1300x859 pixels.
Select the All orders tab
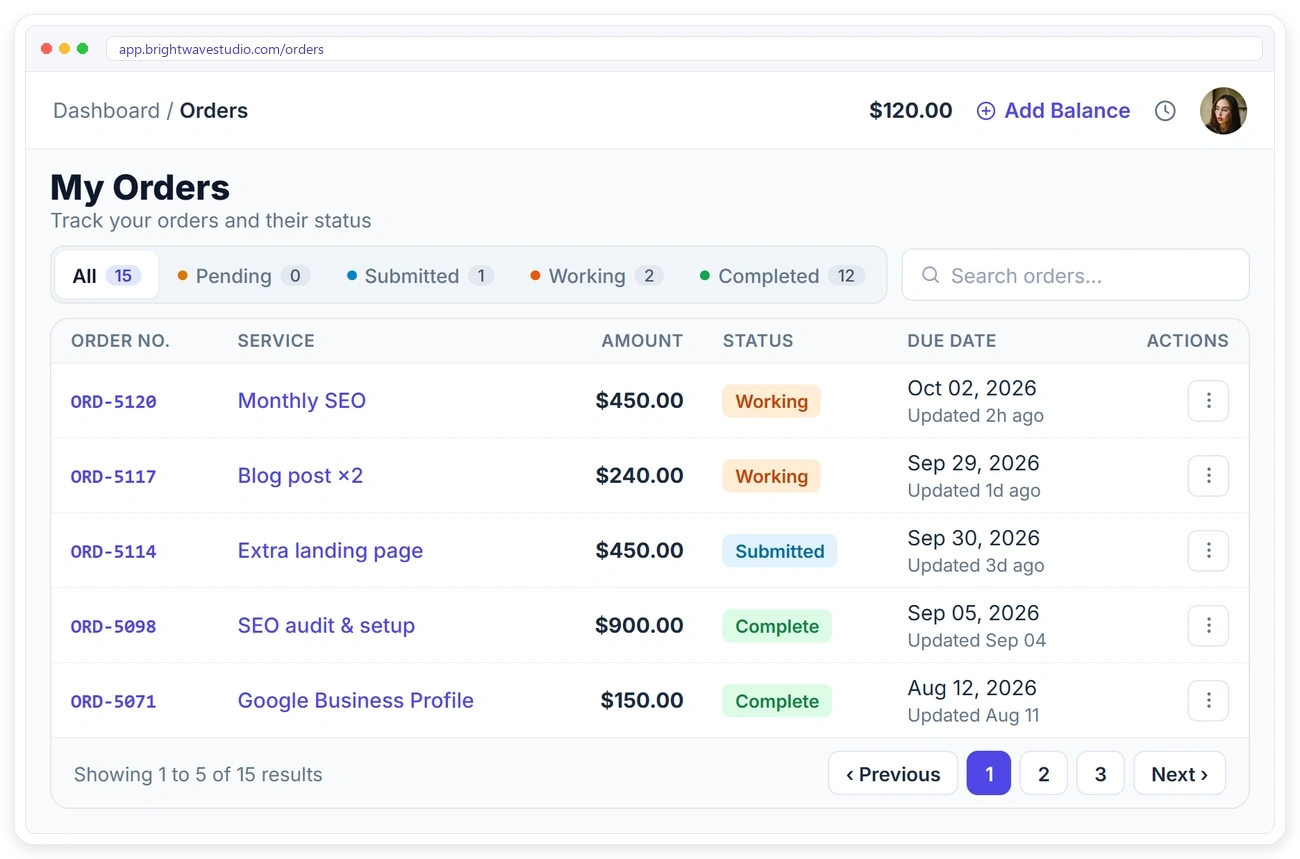pyautogui.click(x=106, y=276)
